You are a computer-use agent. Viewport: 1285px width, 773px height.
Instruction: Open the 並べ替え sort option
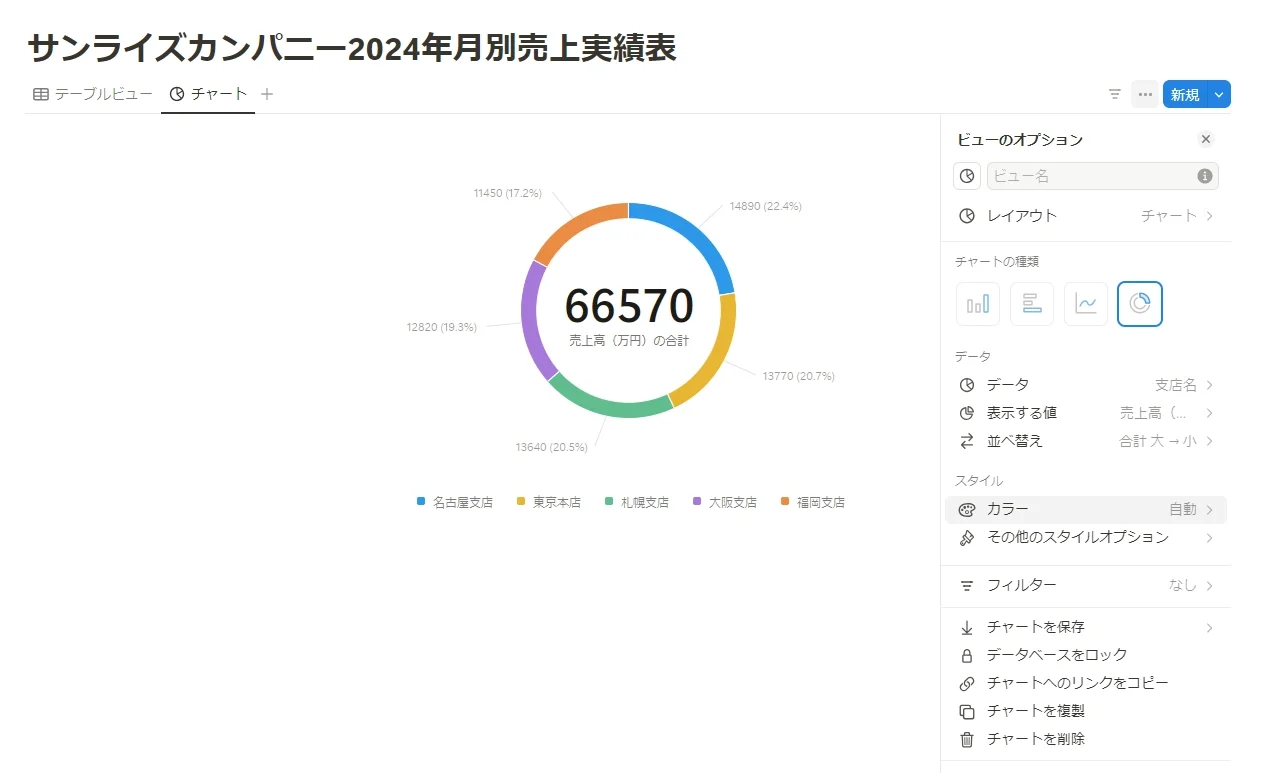coord(1086,441)
